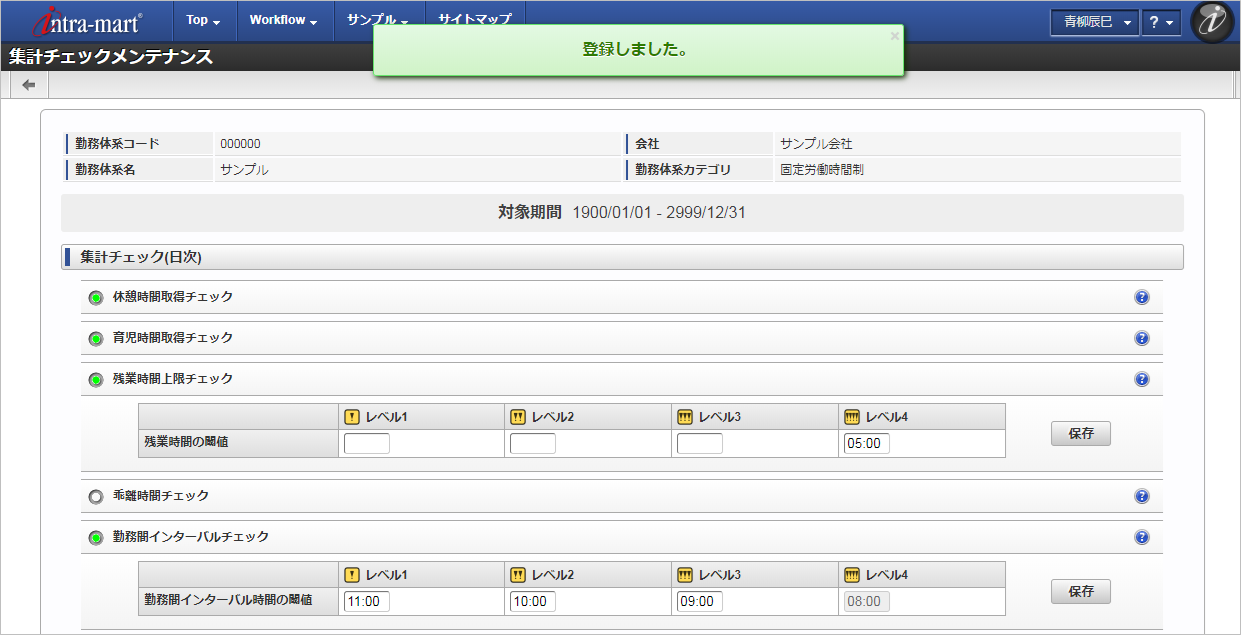The height and width of the screenshot is (635, 1241).
Task: Open help for 残業時間上限チェック
Action: (1142, 379)
